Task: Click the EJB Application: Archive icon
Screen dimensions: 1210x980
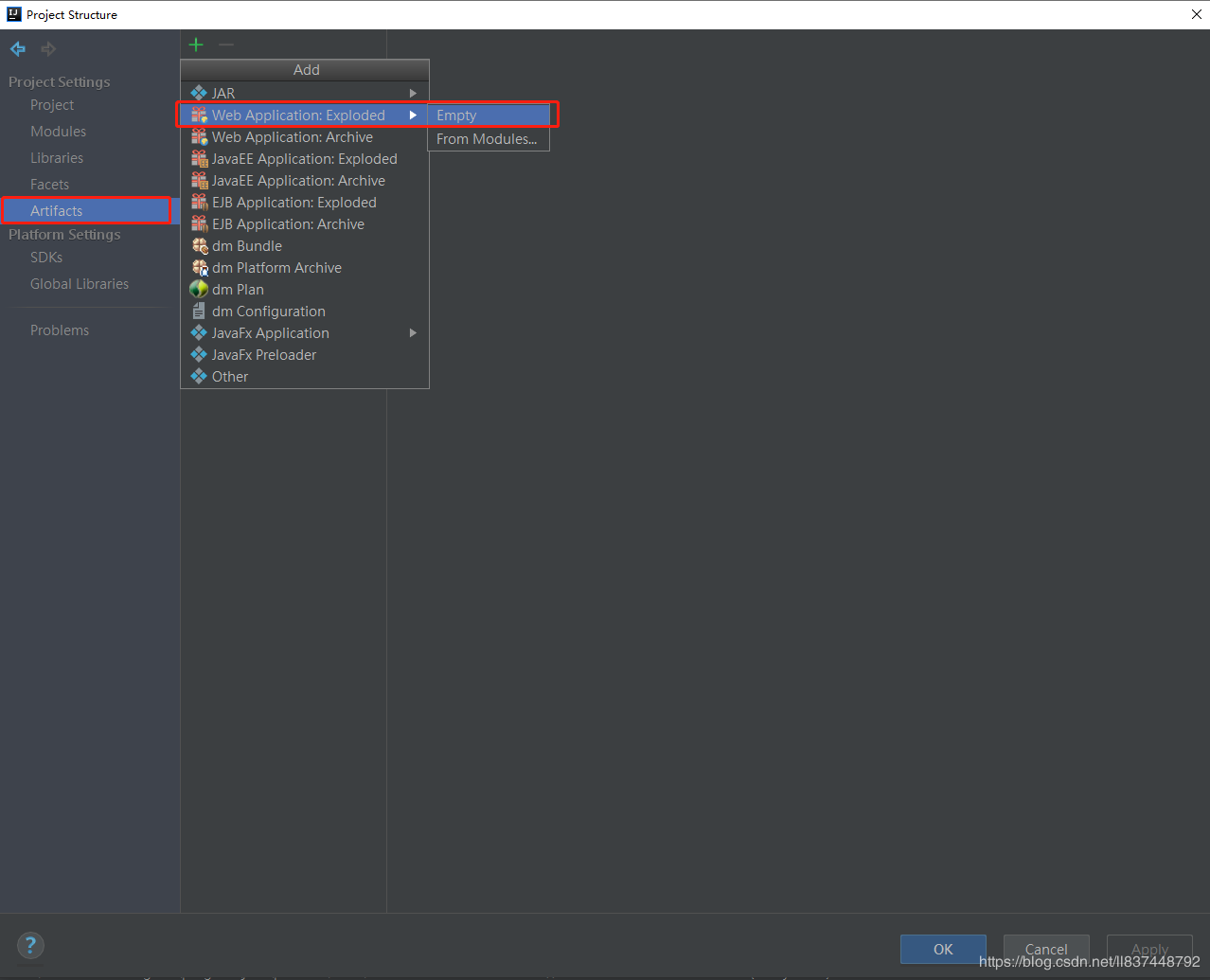Action: (x=199, y=223)
